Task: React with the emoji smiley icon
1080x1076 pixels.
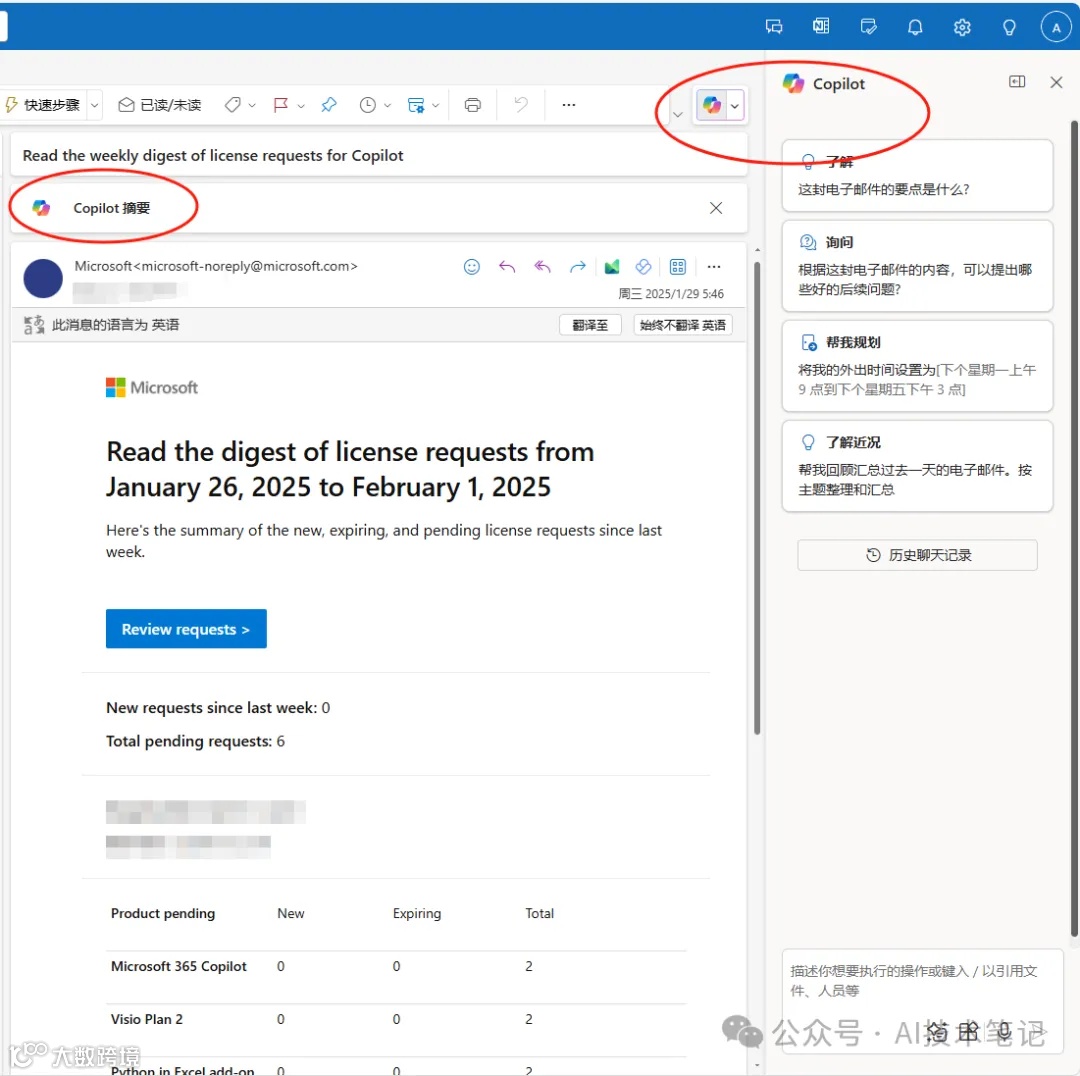Action: 472,267
